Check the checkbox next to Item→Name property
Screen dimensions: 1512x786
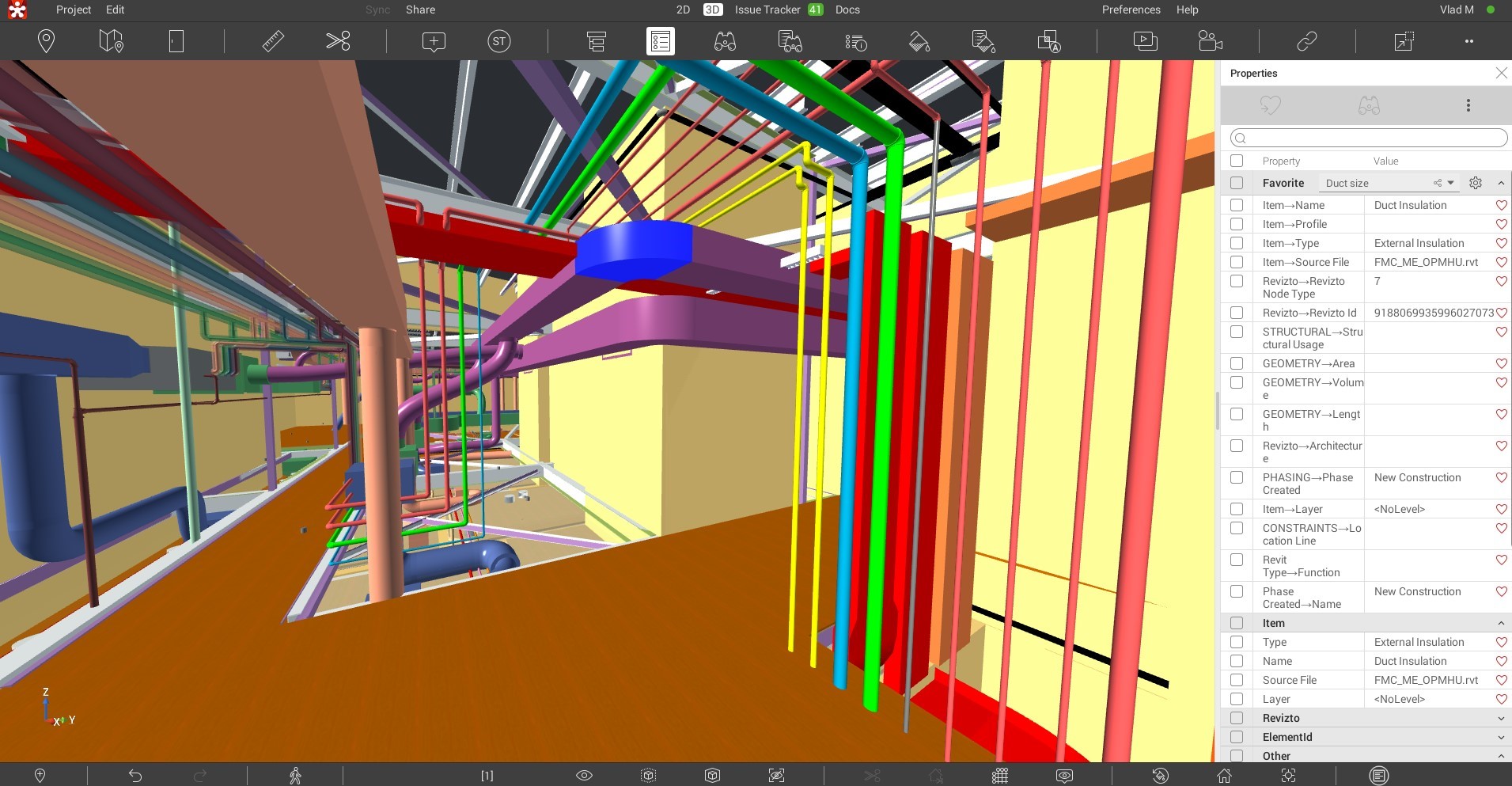coord(1237,205)
